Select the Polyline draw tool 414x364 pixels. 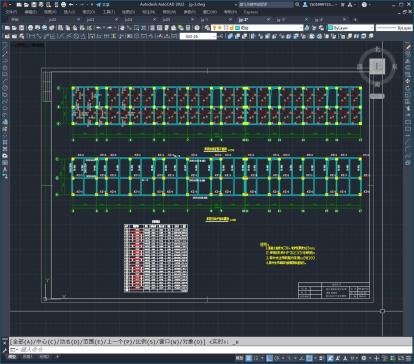(x=5, y=61)
